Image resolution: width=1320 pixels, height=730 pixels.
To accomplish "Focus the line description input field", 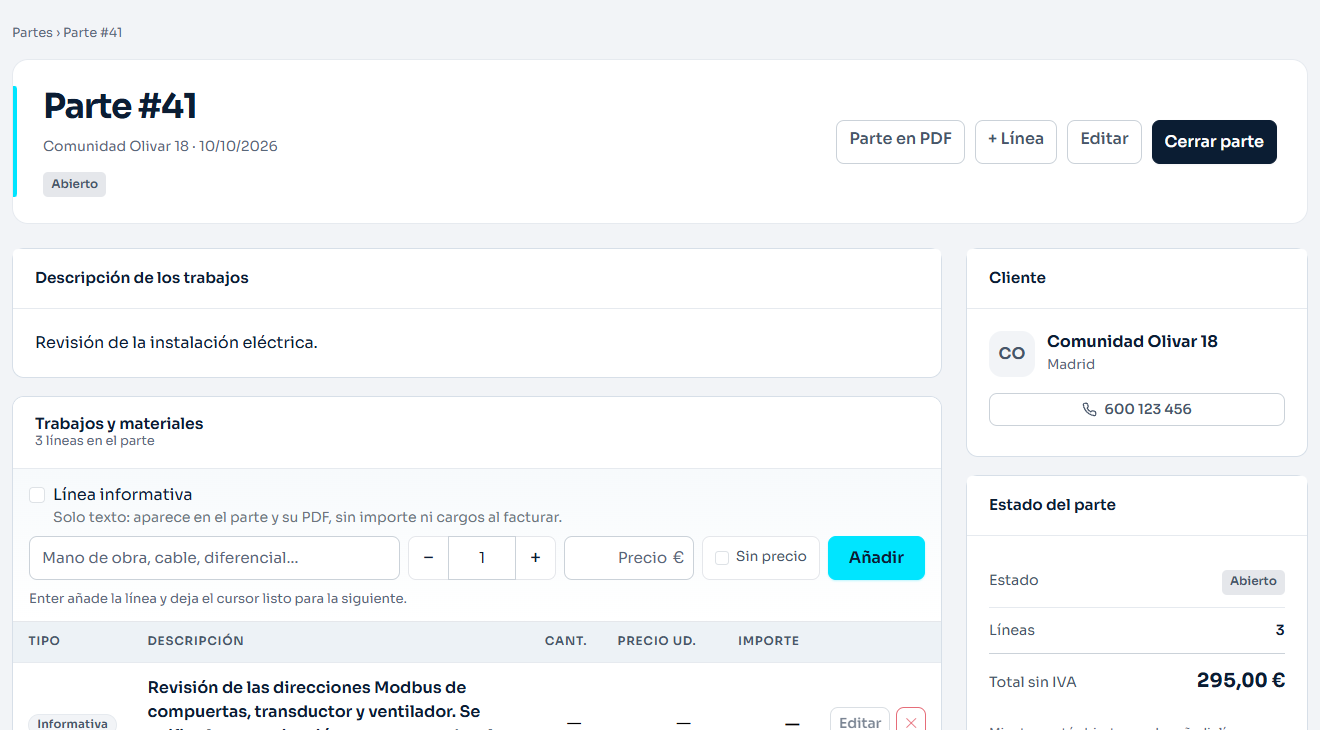I will click(215, 558).
